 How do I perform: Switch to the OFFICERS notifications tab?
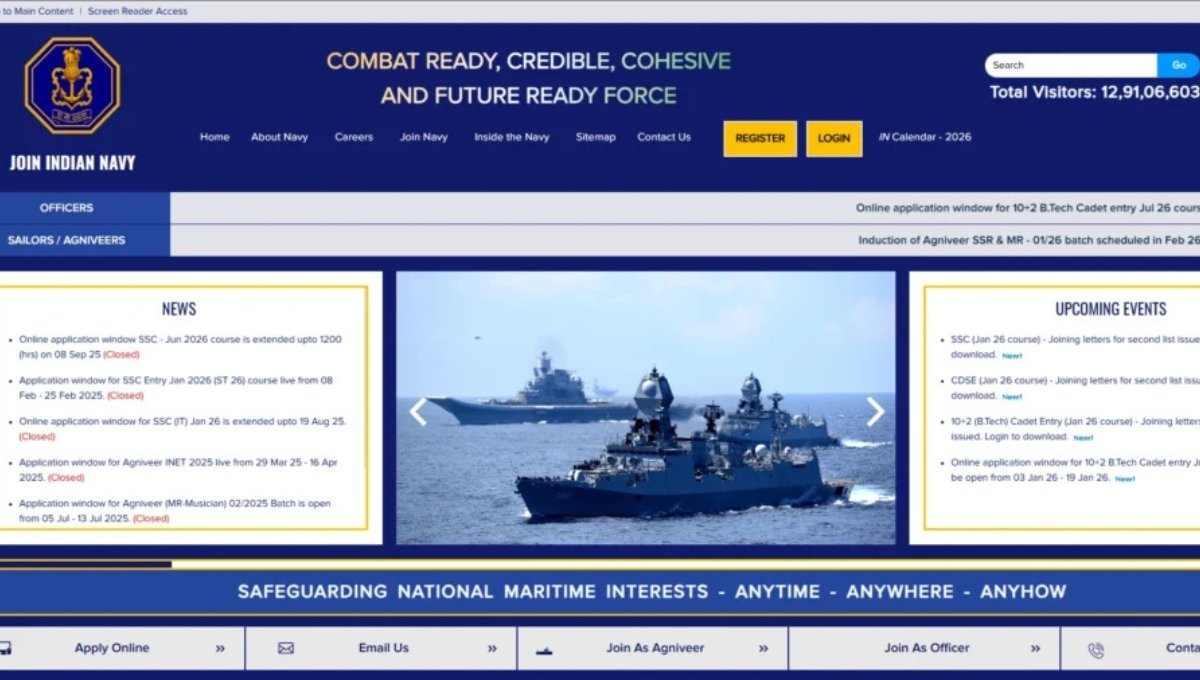tap(66, 208)
